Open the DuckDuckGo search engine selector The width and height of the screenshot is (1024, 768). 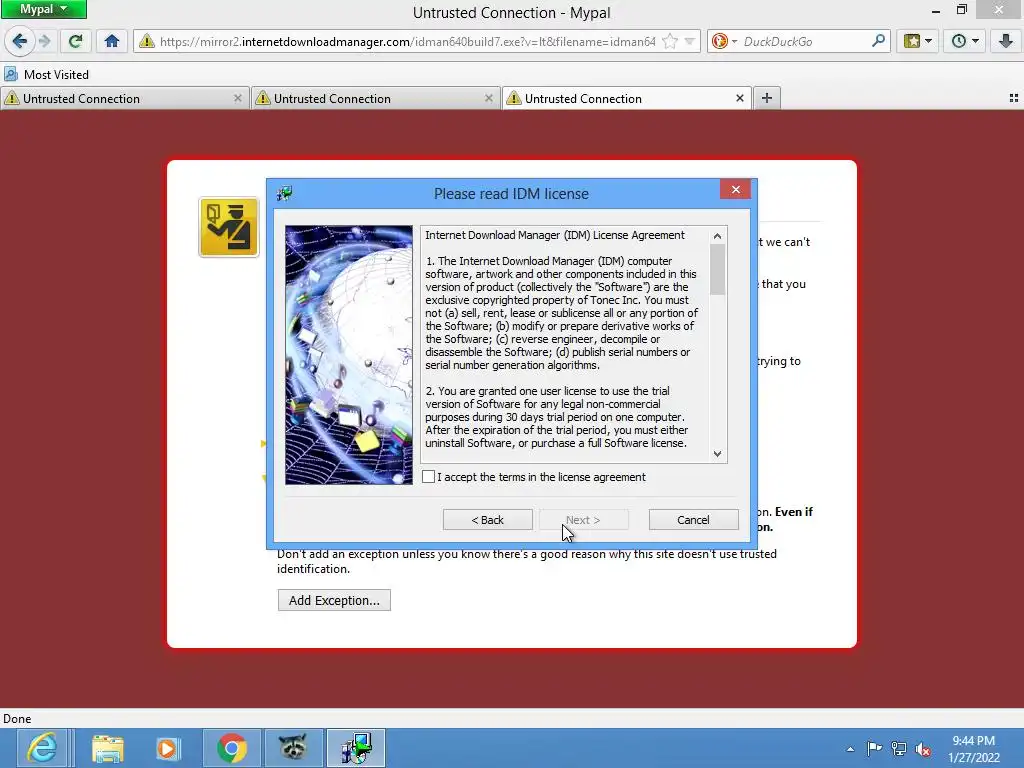(x=724, y=41)
